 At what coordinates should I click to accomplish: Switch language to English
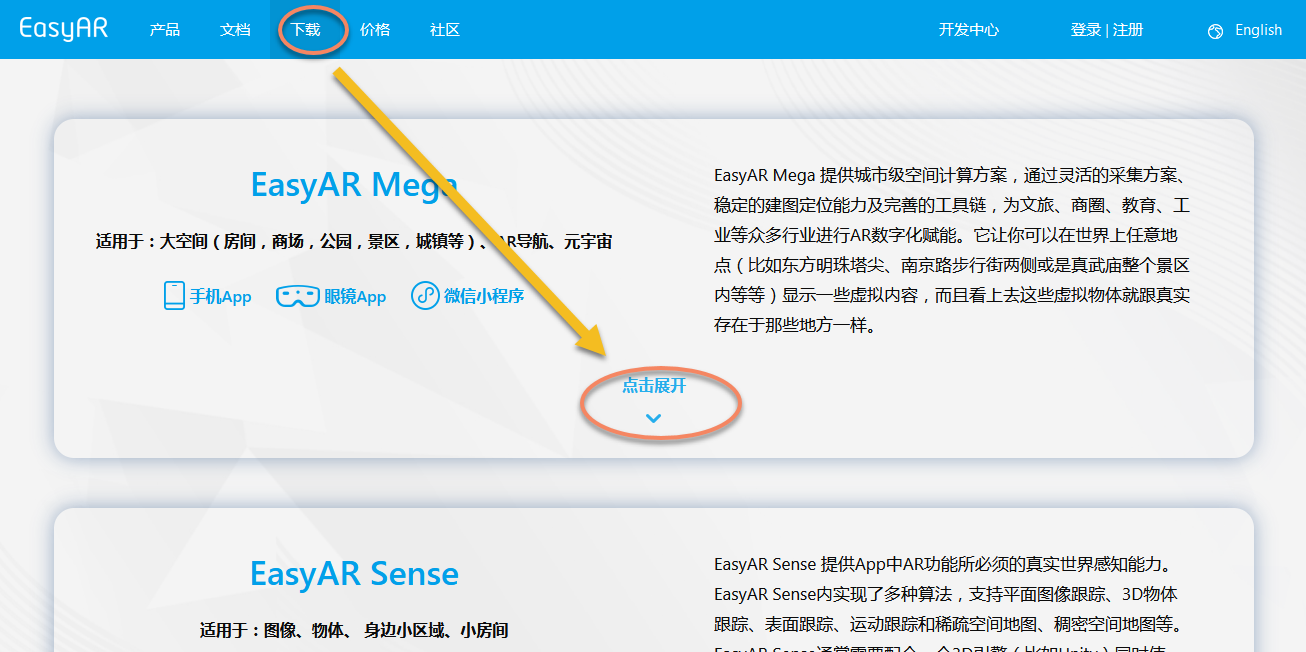(1258, 30)
